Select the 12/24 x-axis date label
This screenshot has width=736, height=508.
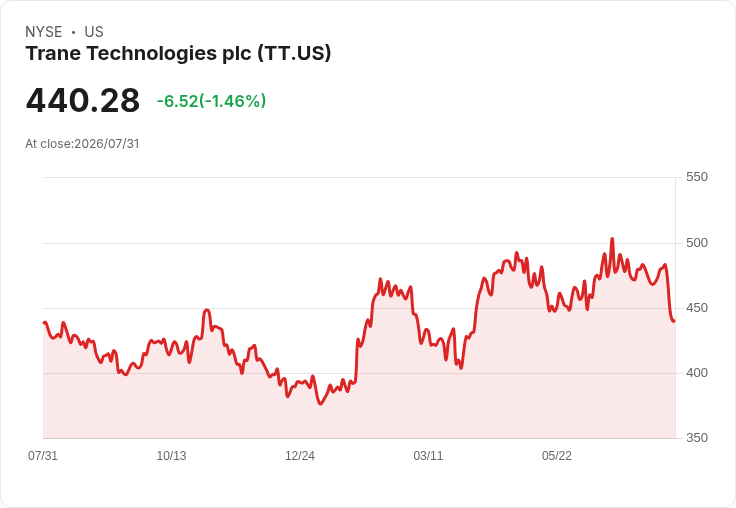point(299,455)
